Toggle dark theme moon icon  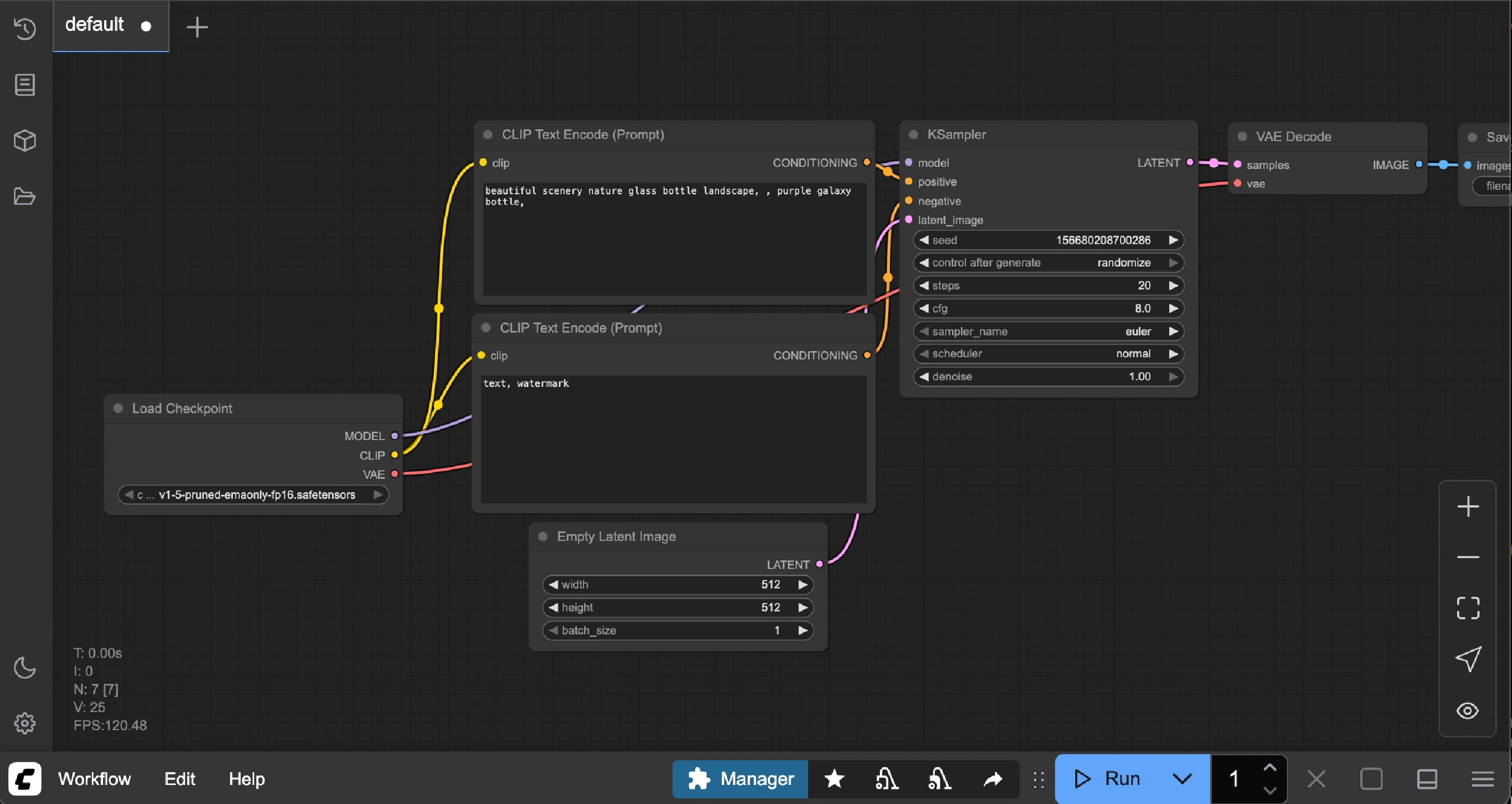(x=25, y=667)
